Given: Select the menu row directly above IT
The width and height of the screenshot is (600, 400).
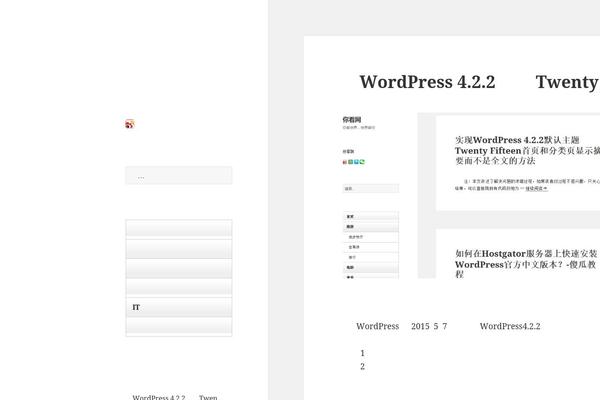Looking at the screenshot, I should click(x=179, y=288).
